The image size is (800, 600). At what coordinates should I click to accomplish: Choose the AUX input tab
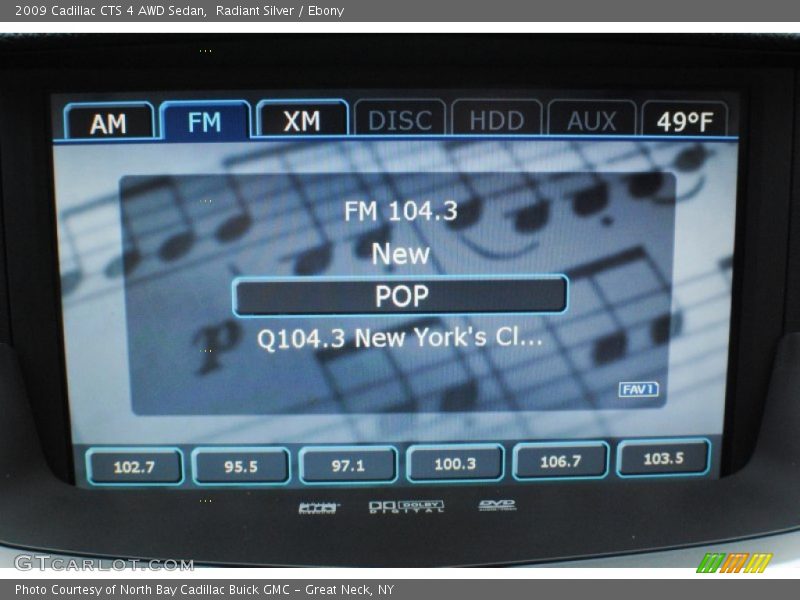click(x=592, y=120)
